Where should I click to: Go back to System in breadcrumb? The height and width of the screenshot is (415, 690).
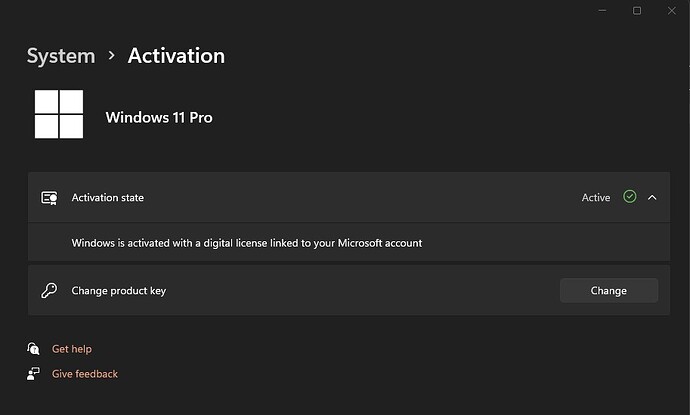point(61,56)
